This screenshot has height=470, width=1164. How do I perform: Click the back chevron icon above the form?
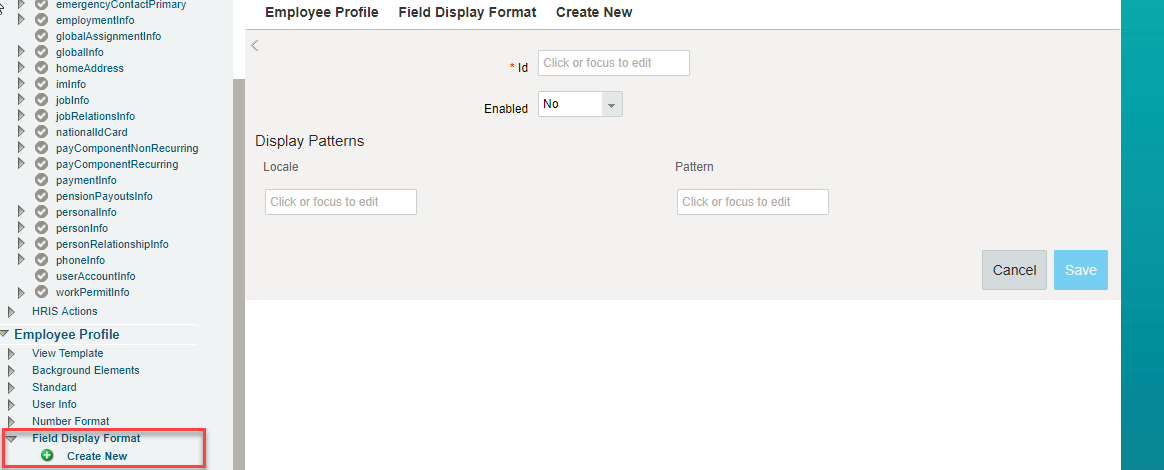(x=255, y=45)
